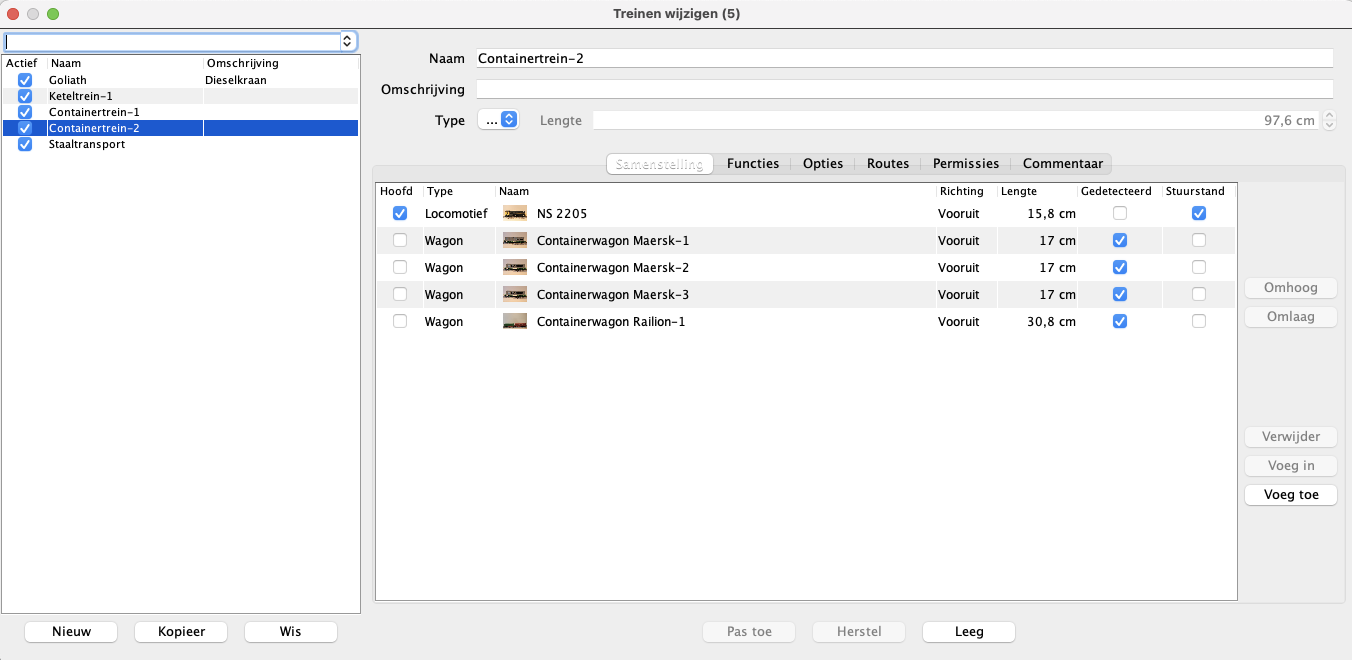Expand the train filter combo box
Screen dimensions: 1352x660
[348, 41]
